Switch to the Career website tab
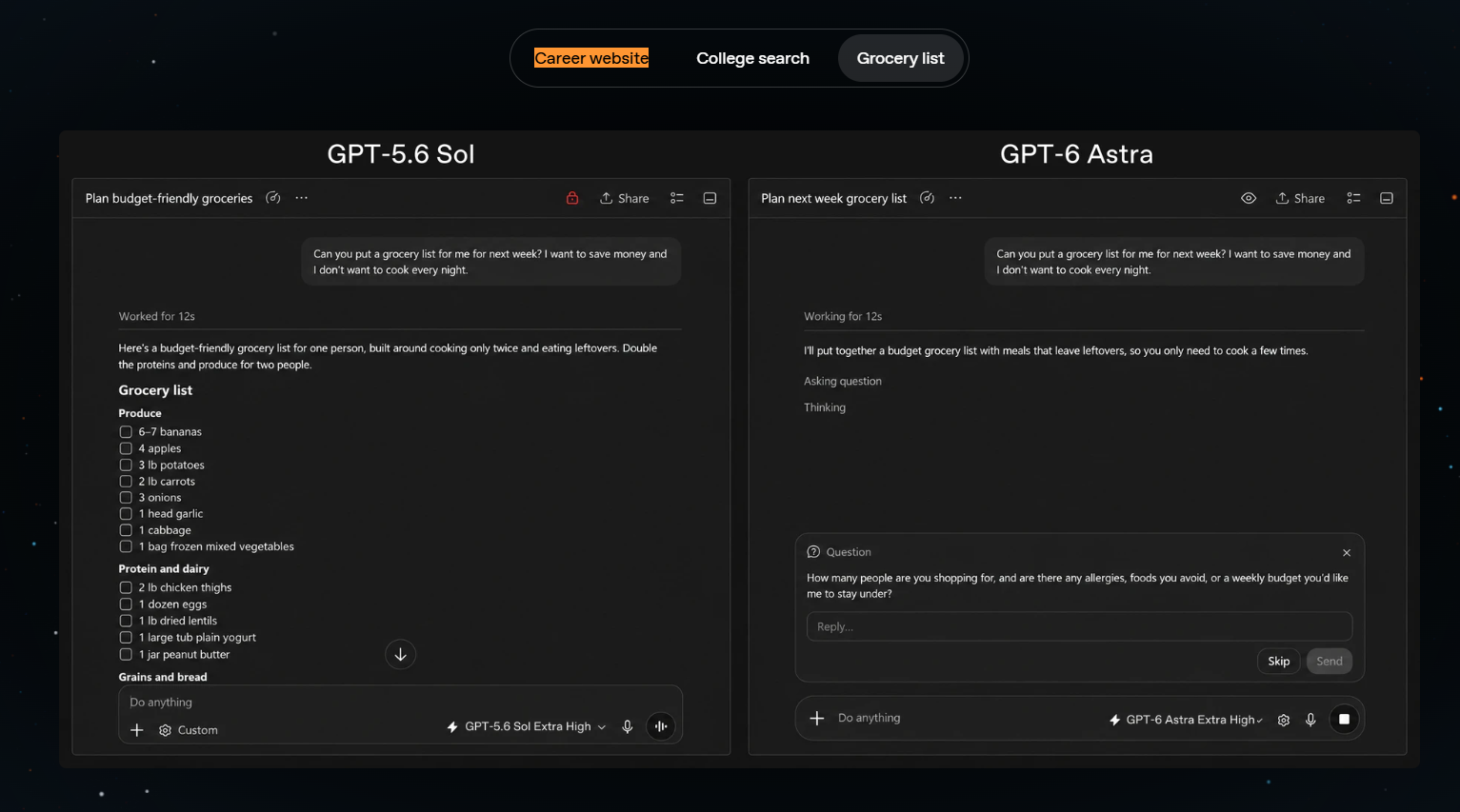Viewport: 1460px width, 812px height. [x=591, y=58]
